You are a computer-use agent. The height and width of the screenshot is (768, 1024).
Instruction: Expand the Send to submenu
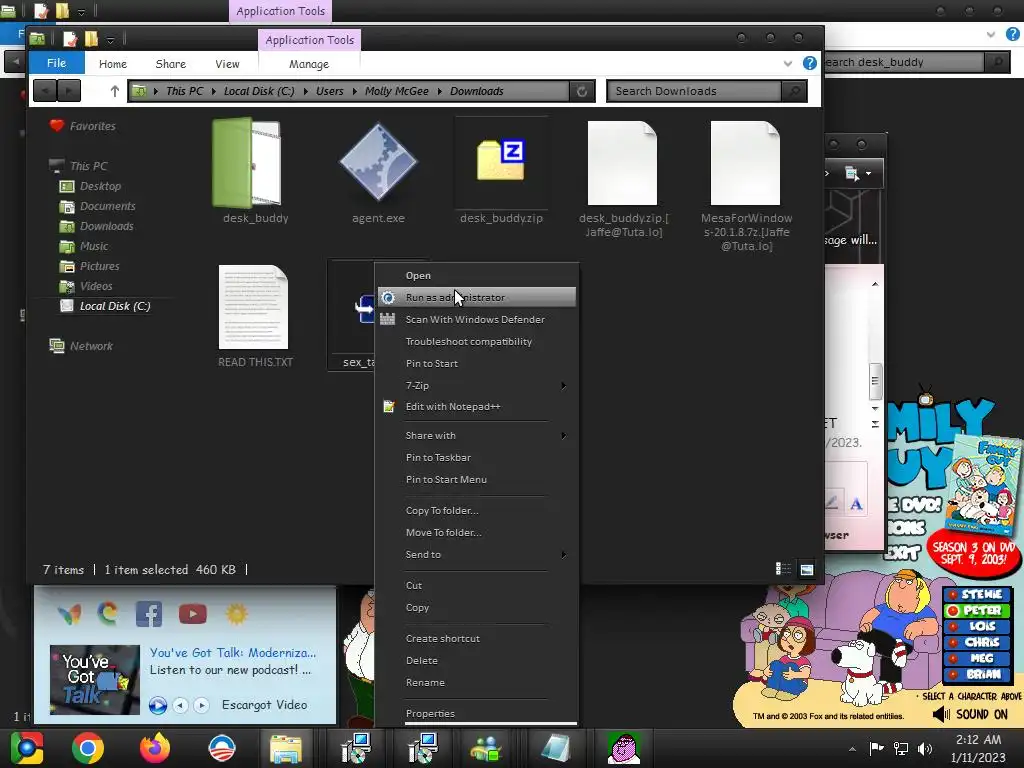477,554
